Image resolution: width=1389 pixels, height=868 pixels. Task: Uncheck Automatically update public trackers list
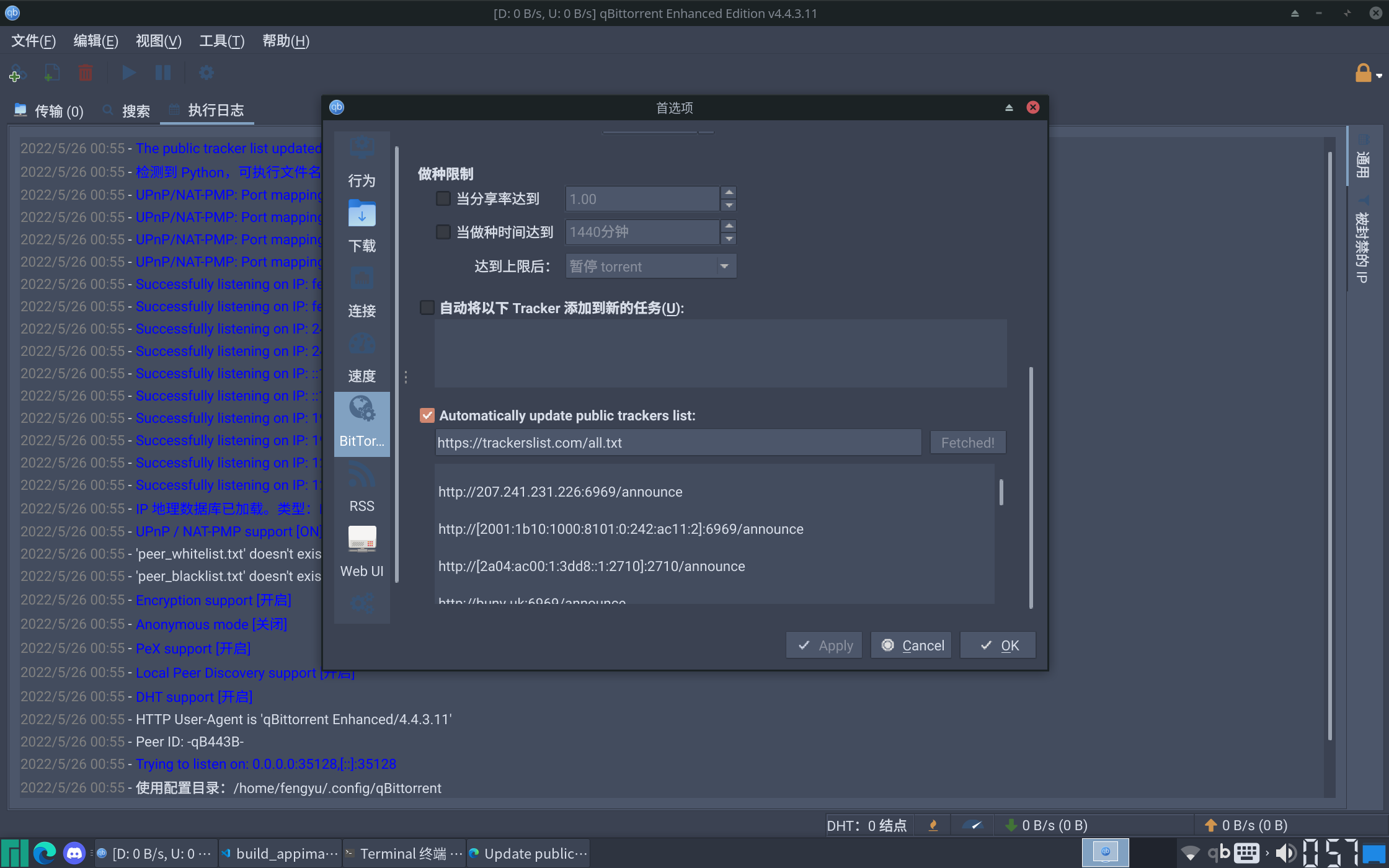[427, 415]
